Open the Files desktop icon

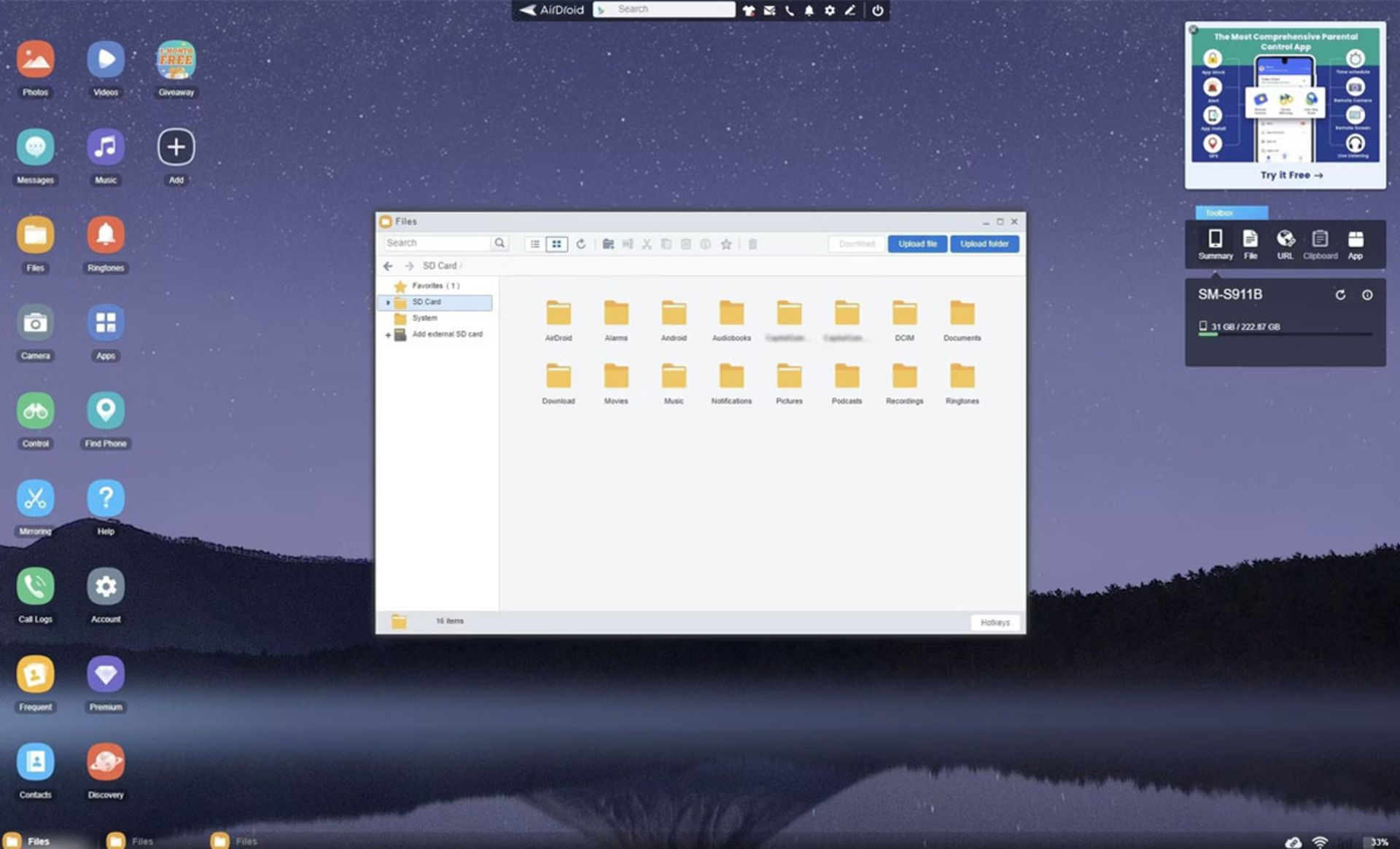click(35, 235)
